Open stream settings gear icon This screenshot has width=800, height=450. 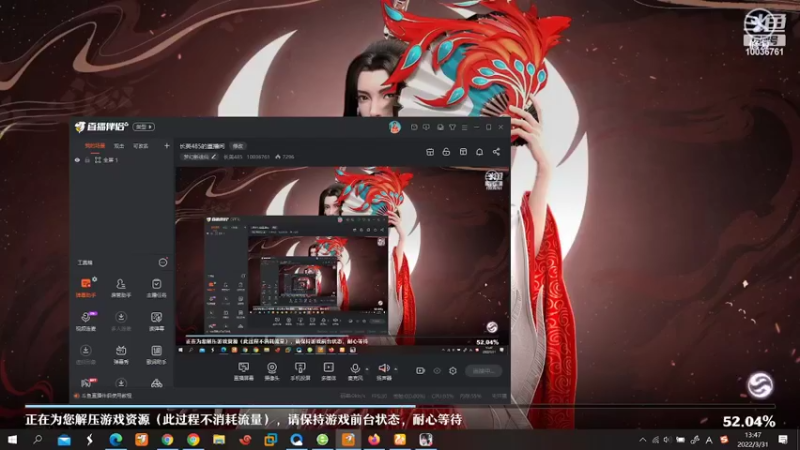[453, 371]
